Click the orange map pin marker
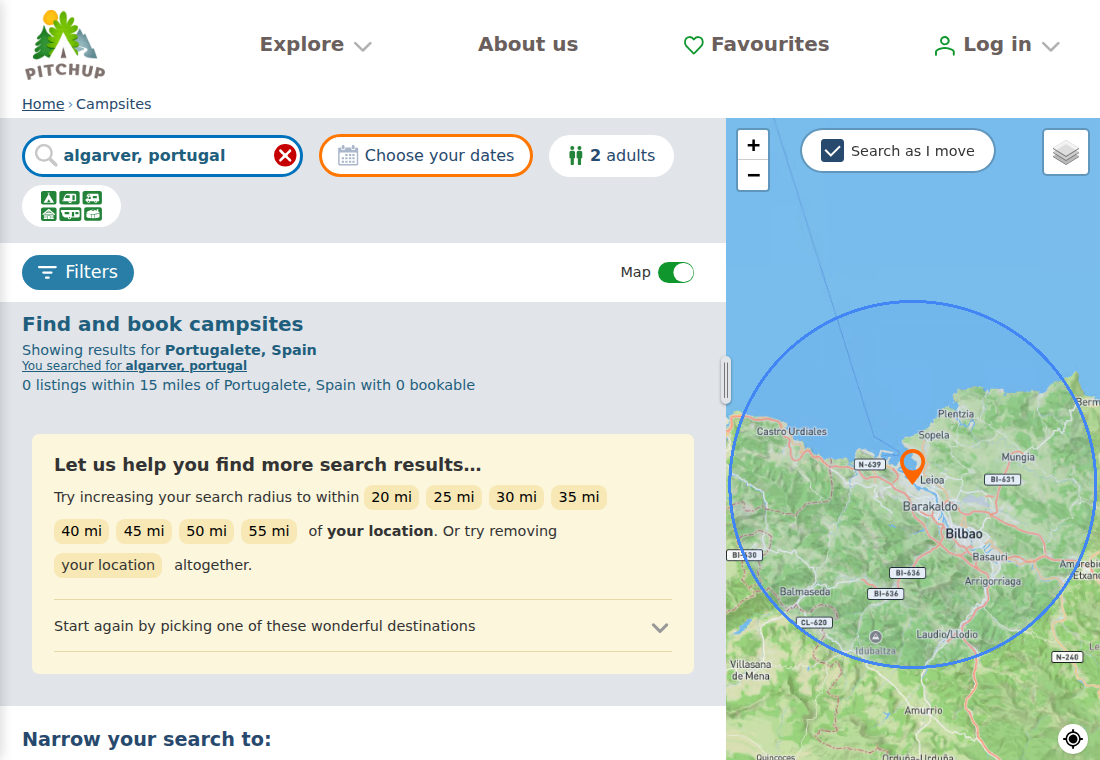This screenshot has height=760, width=1100. (x=912, y=466)
